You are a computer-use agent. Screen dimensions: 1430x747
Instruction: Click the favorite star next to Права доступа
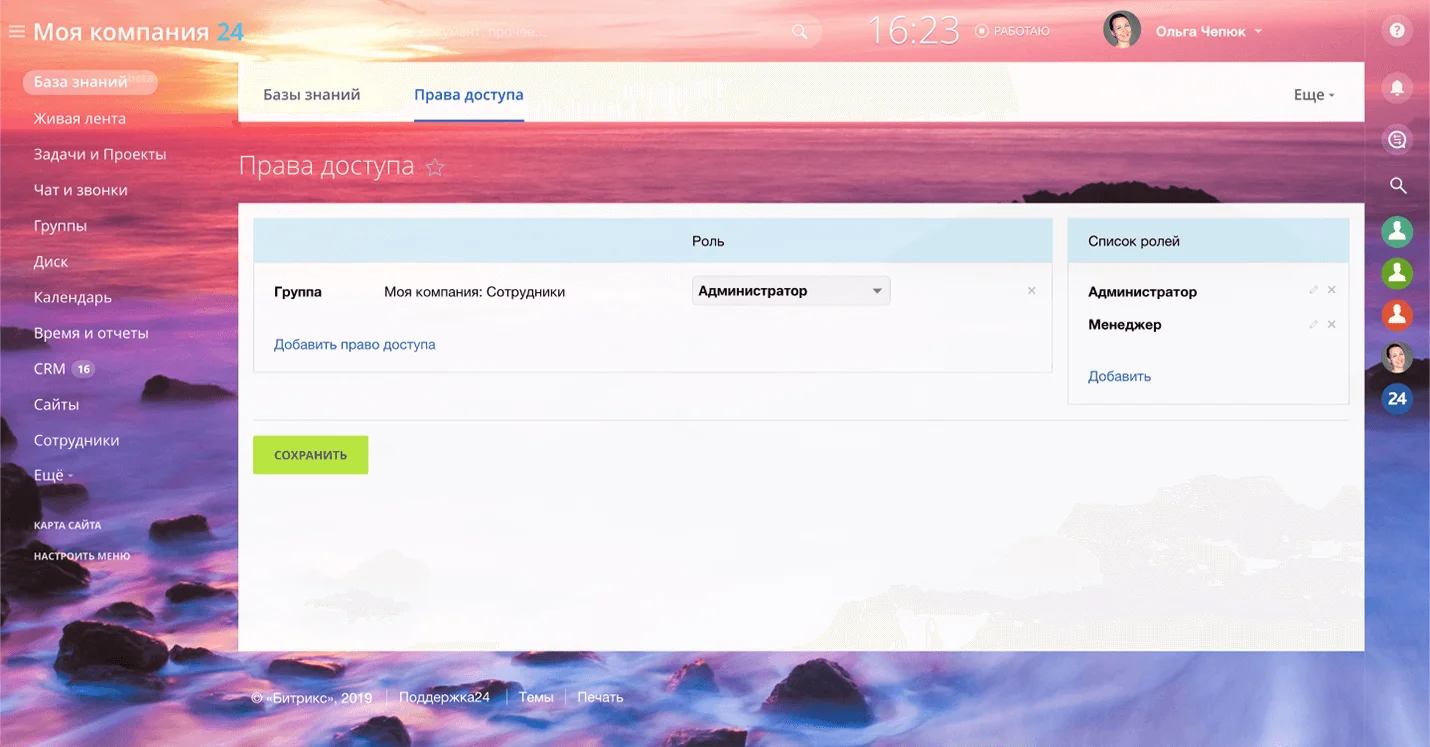pos(435,167)
